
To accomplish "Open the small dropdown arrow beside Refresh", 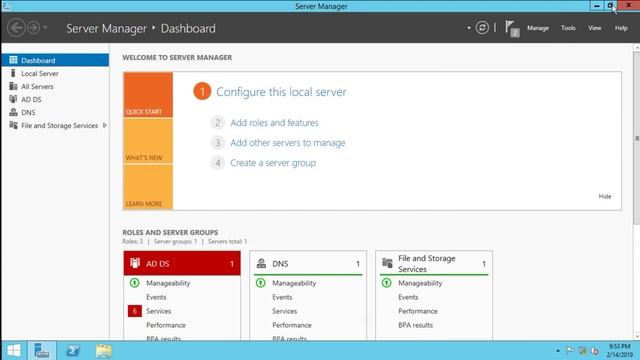I will 469,28.
